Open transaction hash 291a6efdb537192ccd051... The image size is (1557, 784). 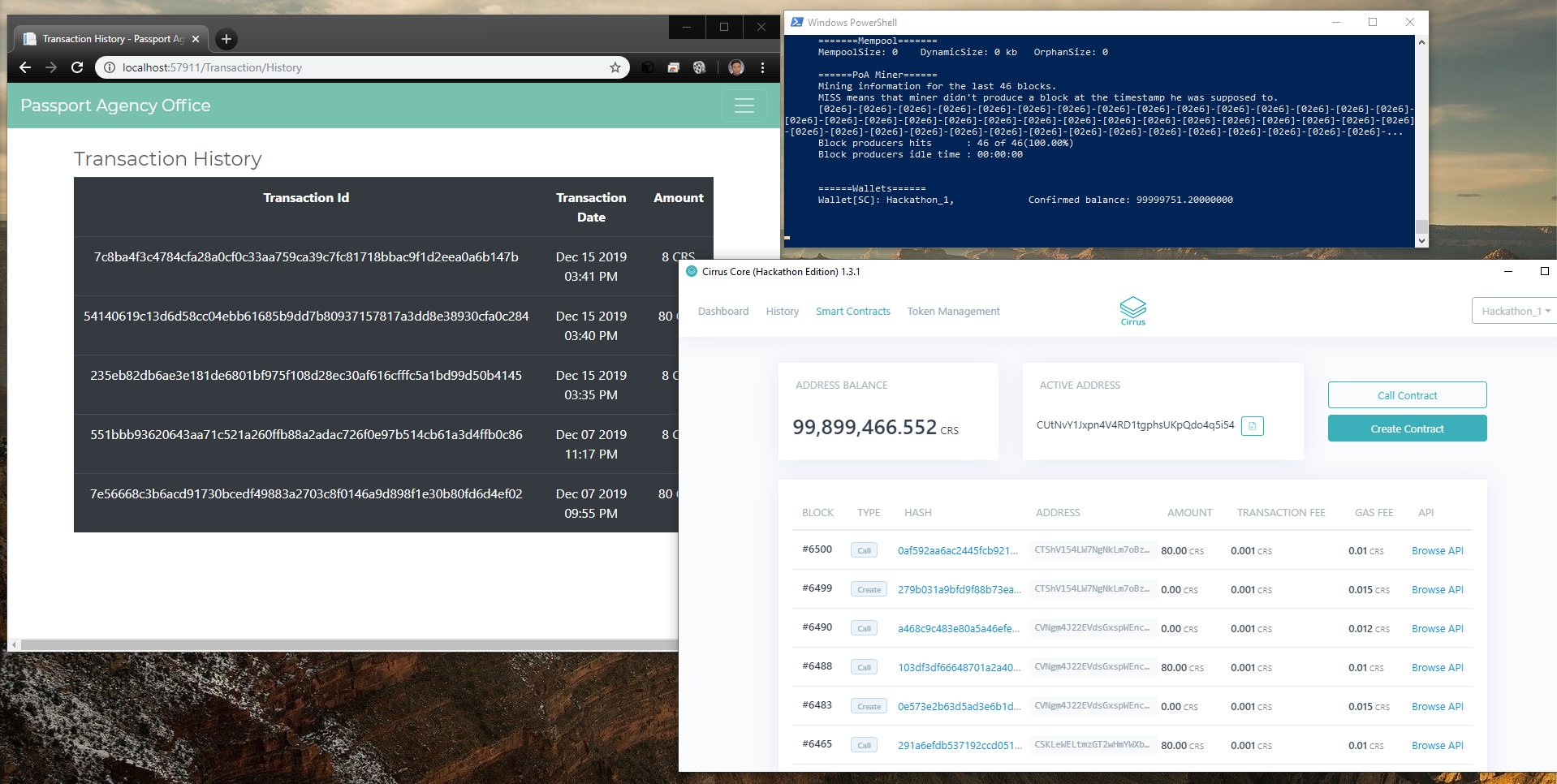pos(960,746)
